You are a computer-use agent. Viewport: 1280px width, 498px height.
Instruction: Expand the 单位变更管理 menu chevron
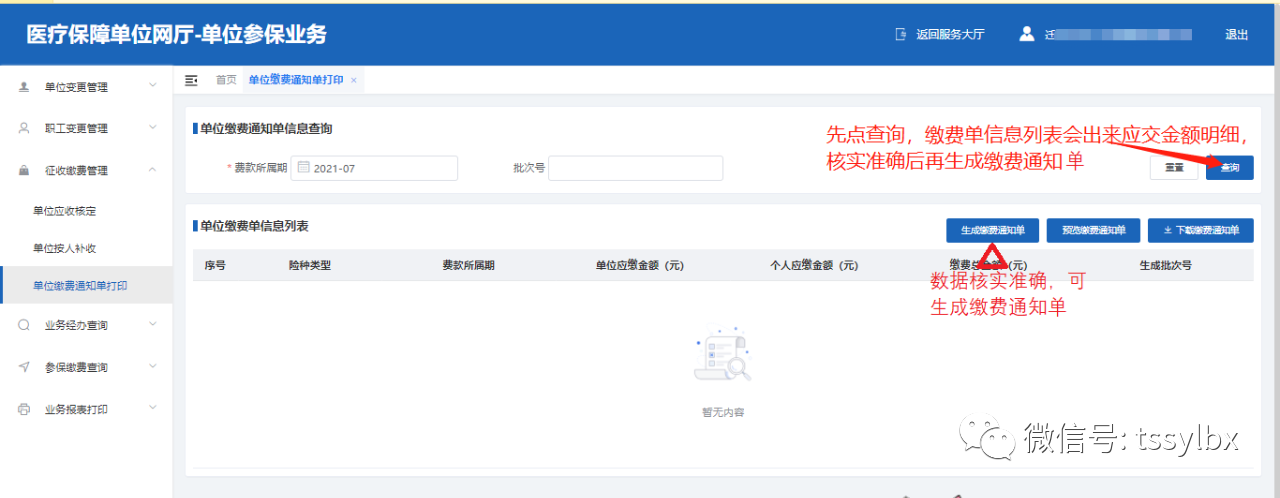pyautogui.click(x=153, y=86)
